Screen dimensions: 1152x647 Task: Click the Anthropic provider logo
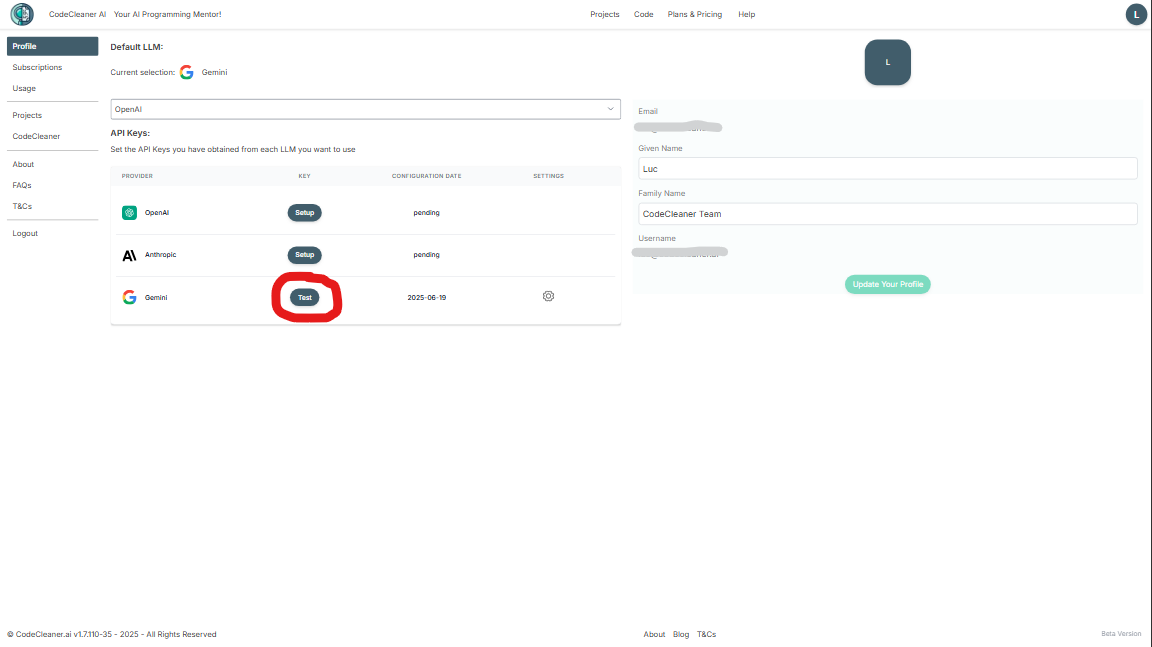pyautogui.click(x=129, y=256)
